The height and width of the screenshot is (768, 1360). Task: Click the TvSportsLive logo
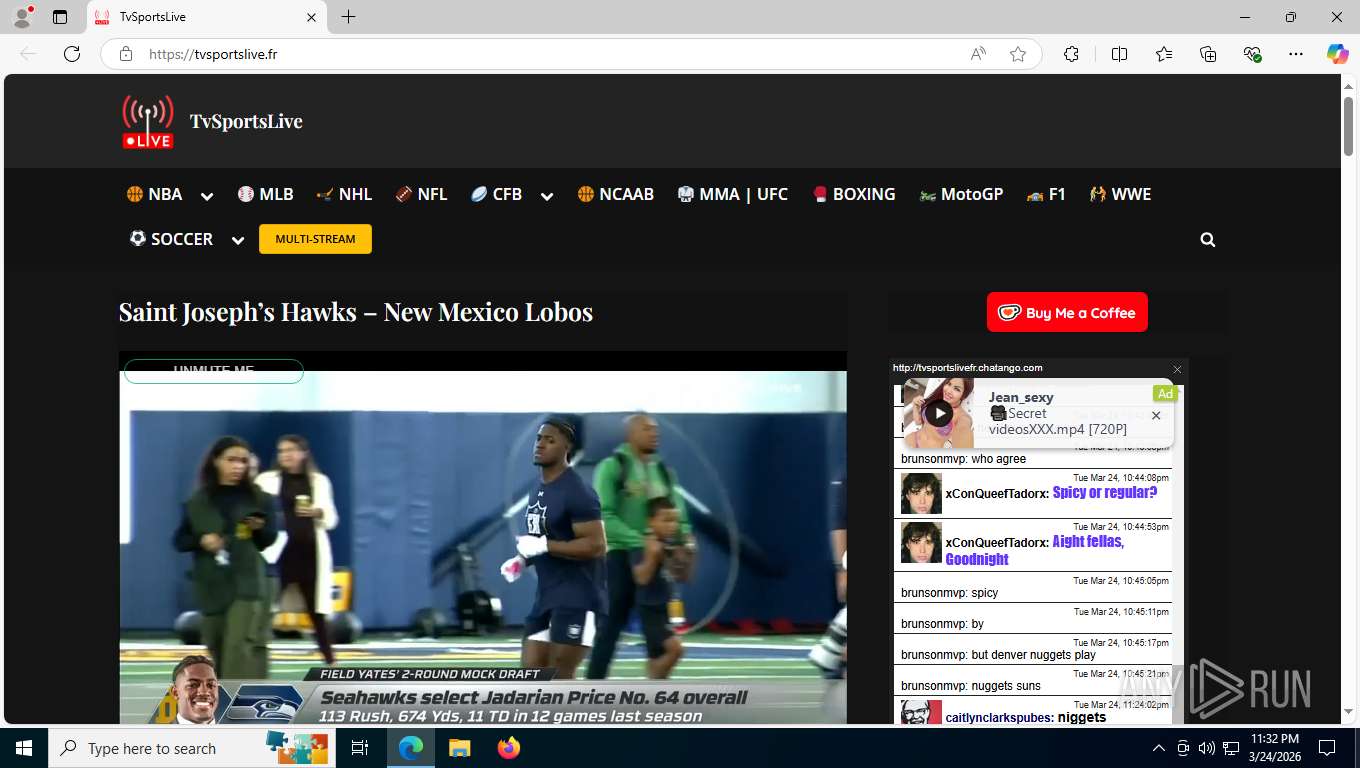148,122
